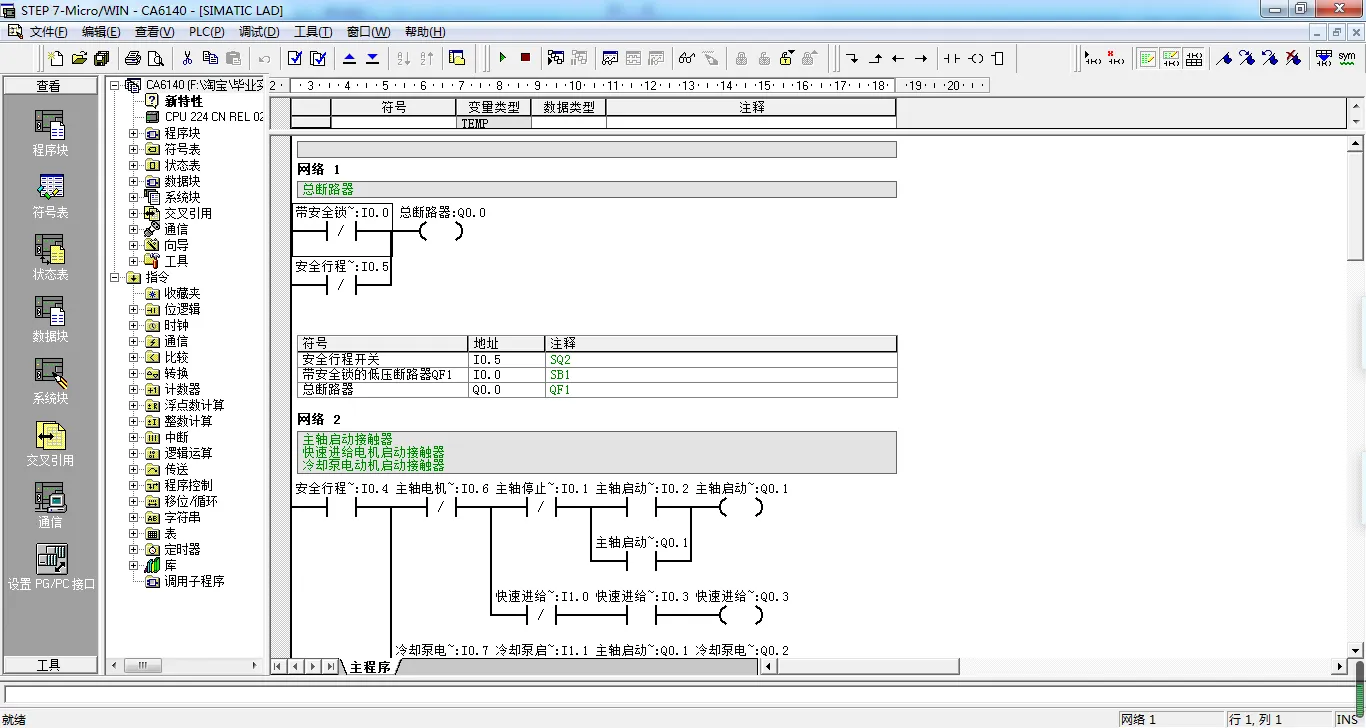Click the Compile All toolbar icon
This screenshot has width=1366, height=728.
[x=318, y=58]
